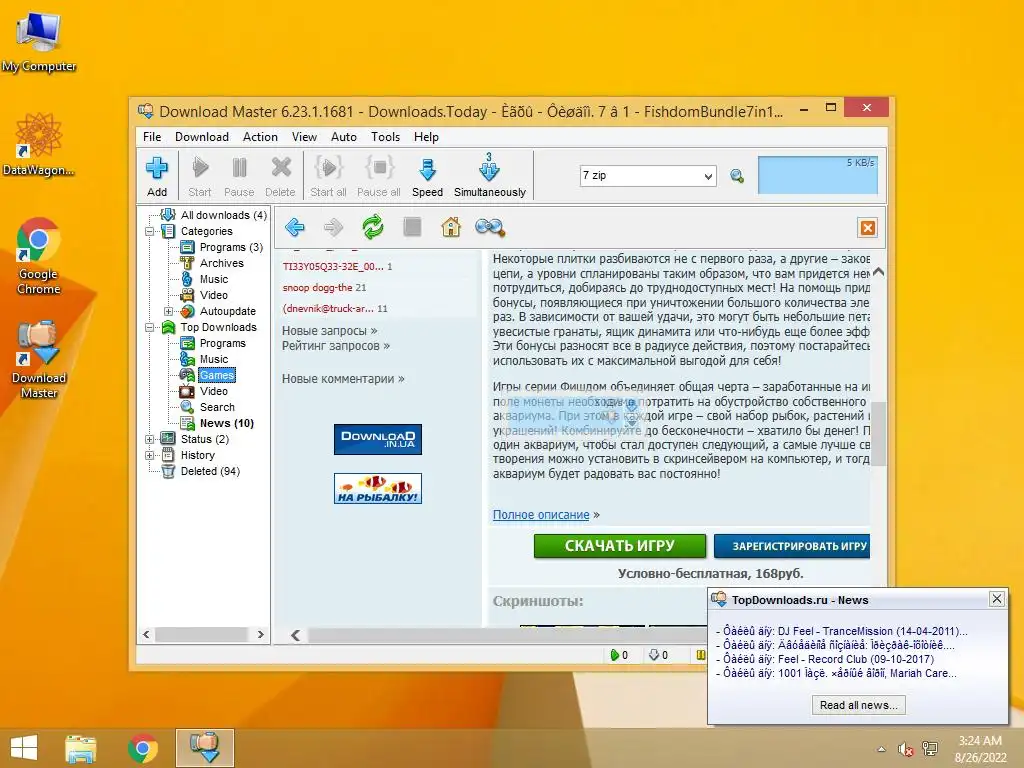Select Programs (3) under Categories
1024x768 pixels.
click(231, 247)
